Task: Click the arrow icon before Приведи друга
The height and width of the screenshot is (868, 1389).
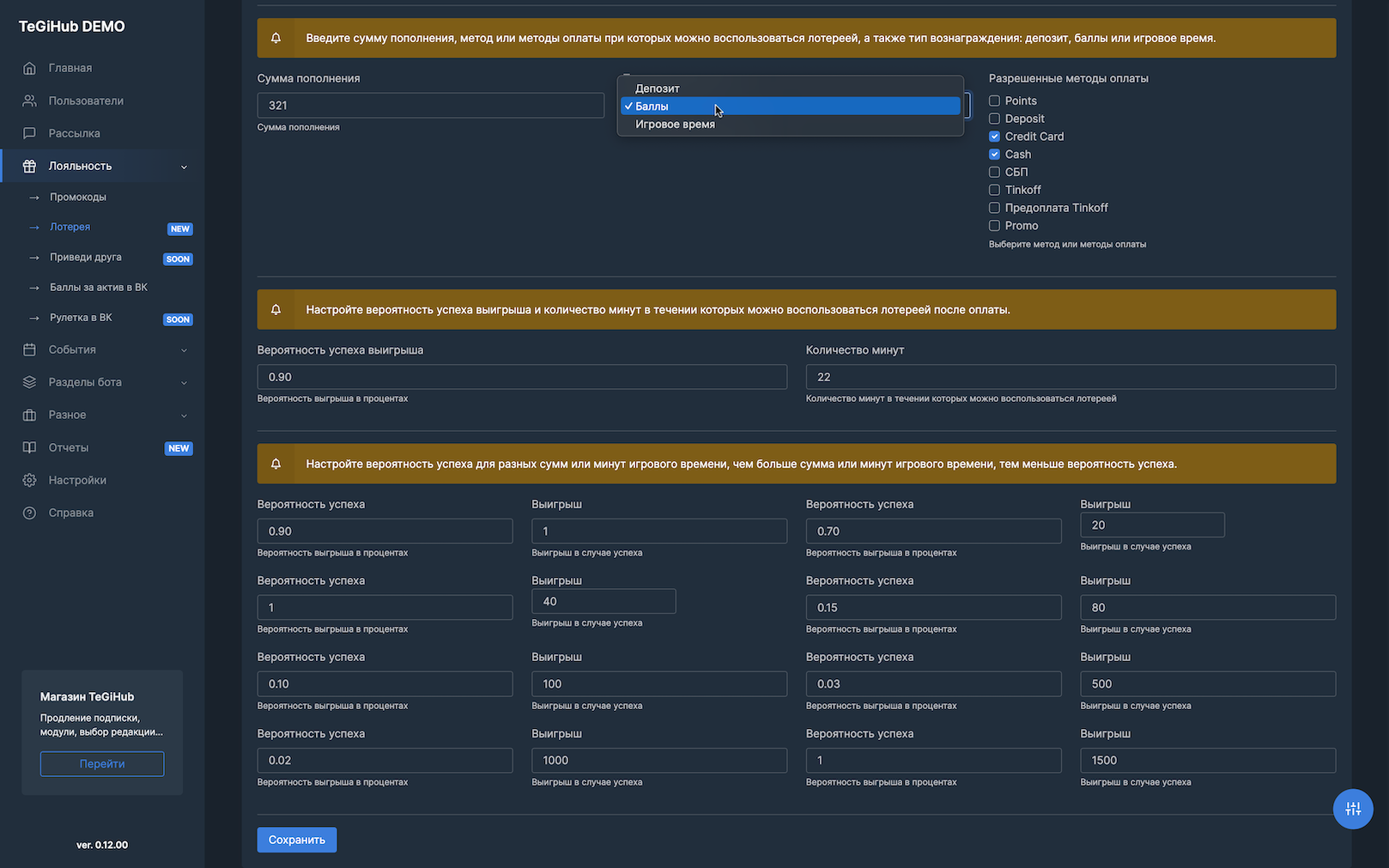Action: pos(34,258)
